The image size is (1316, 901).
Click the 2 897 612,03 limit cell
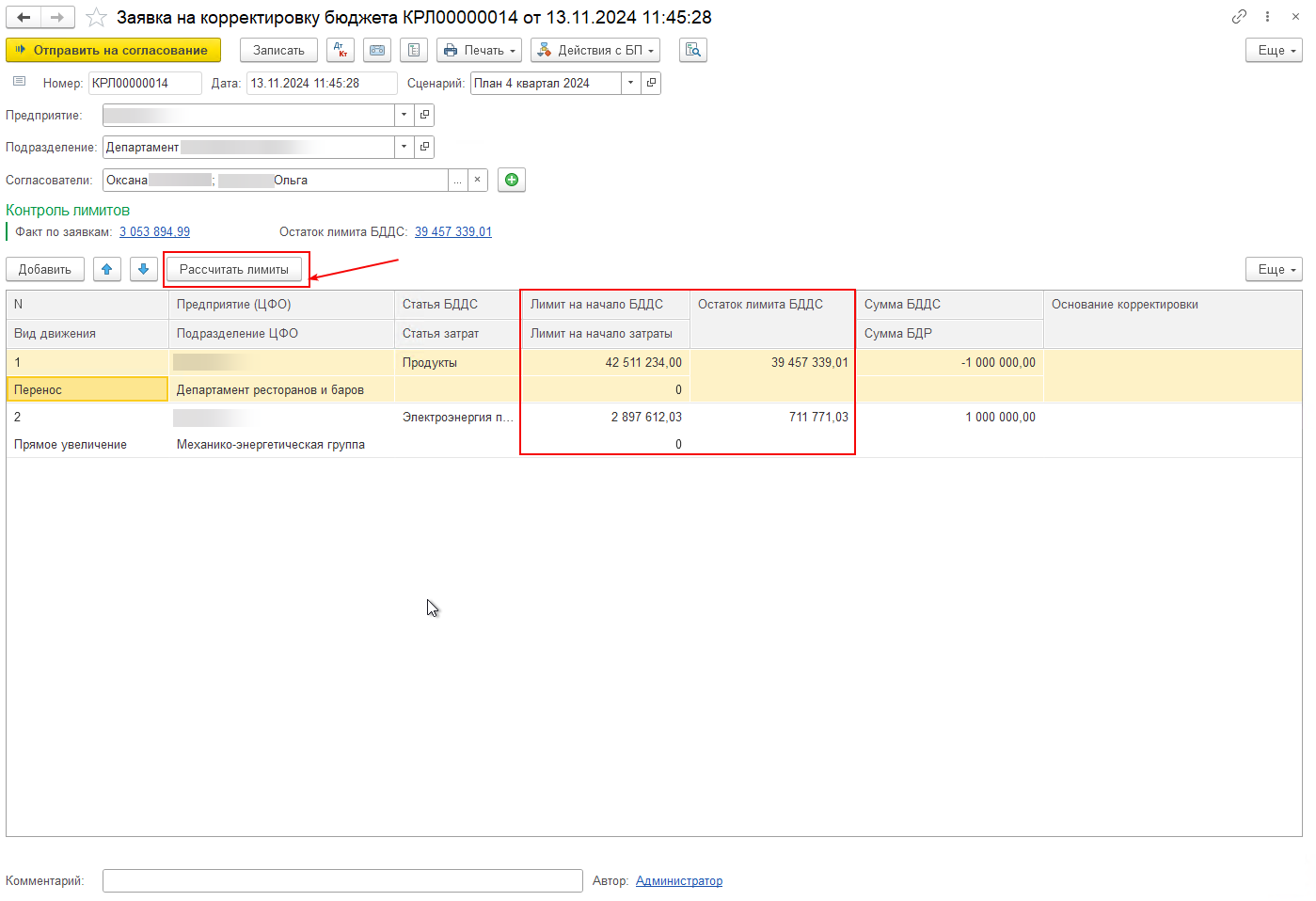[x=606, y=417]
